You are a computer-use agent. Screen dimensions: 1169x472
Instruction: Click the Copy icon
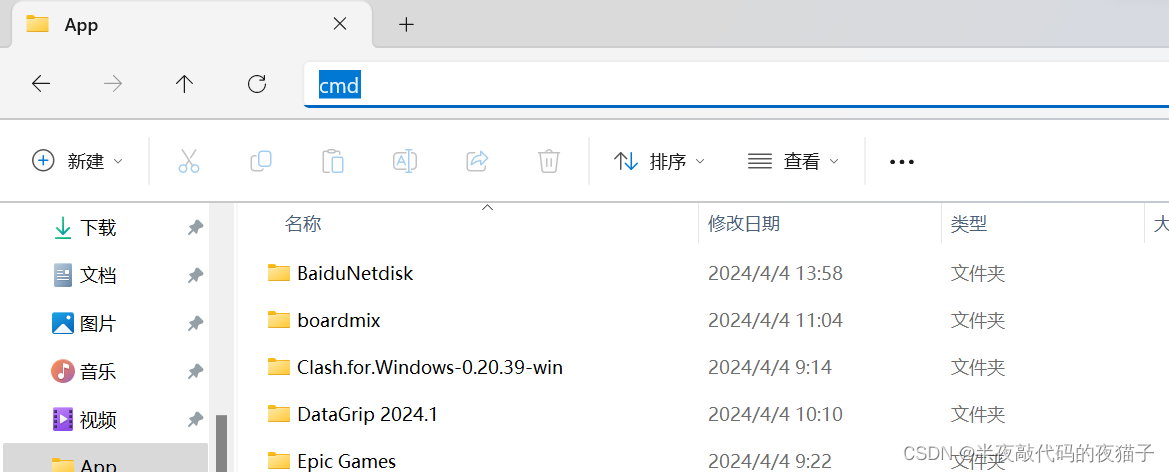pyautogui.click(x=260, y=161)
